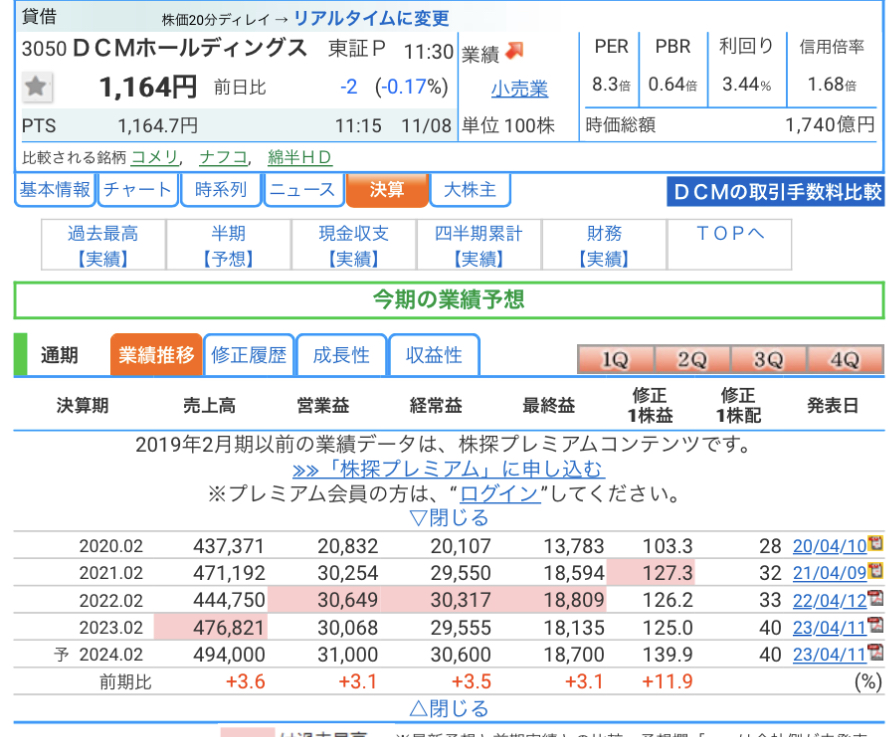This screenshot has width=892, height=737.
Task: Open compared stock 綿半HD
Action: click(x=300, y=158)
